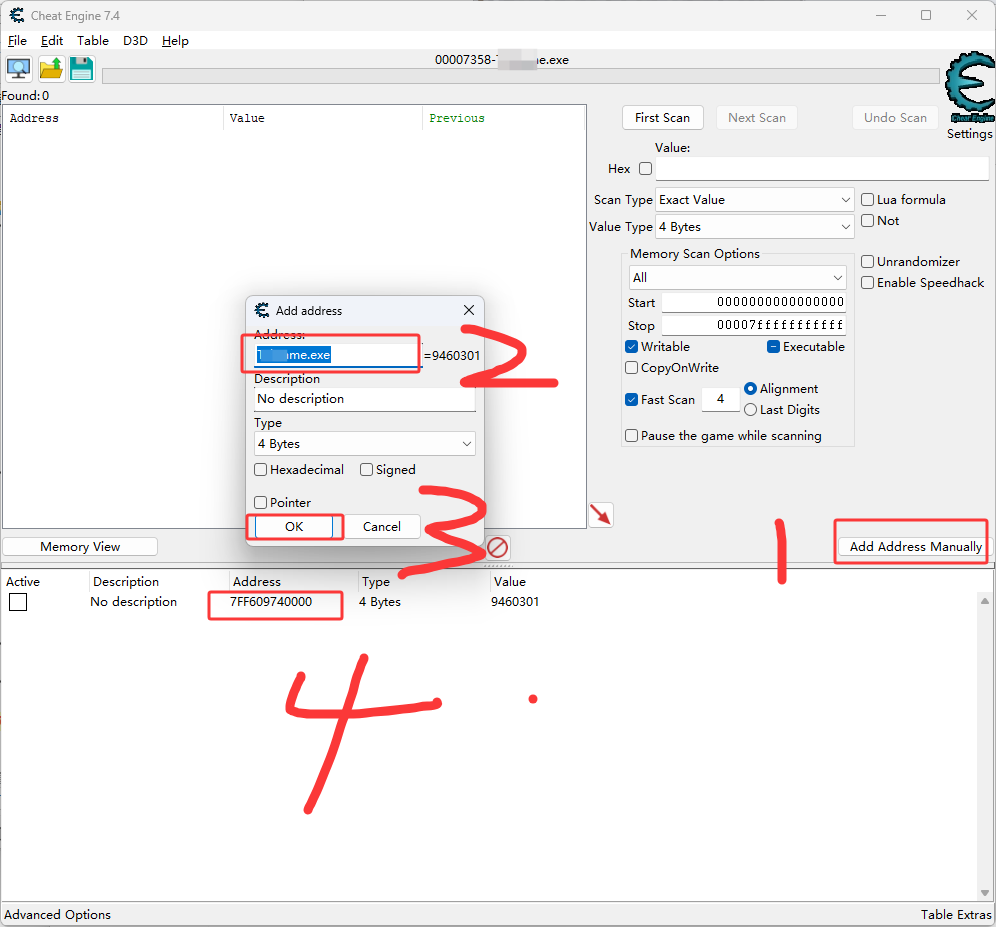
Task: Open the Help menu
Action: click(175, 41)
